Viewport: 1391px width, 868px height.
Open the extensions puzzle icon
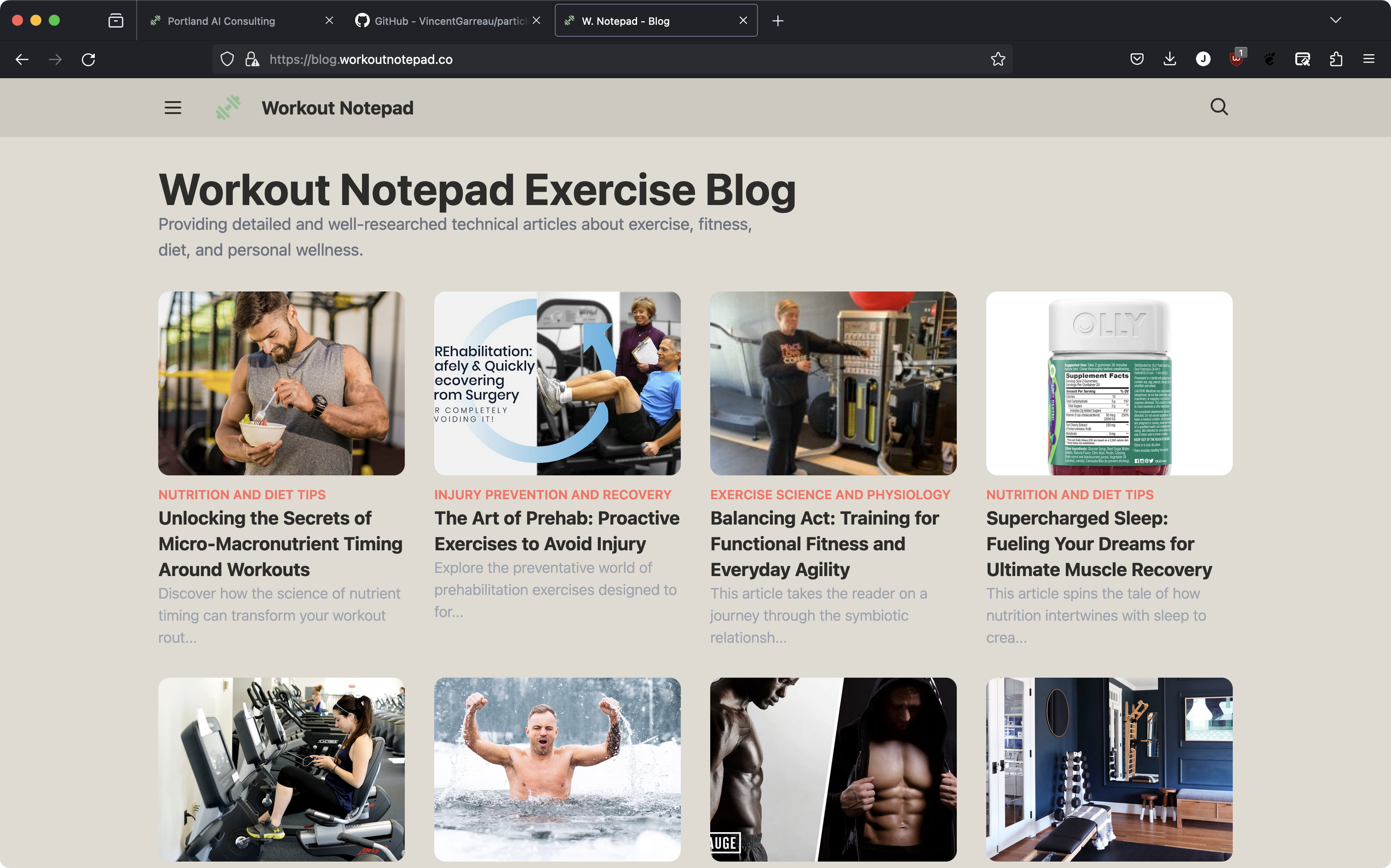pos(1336,59)
